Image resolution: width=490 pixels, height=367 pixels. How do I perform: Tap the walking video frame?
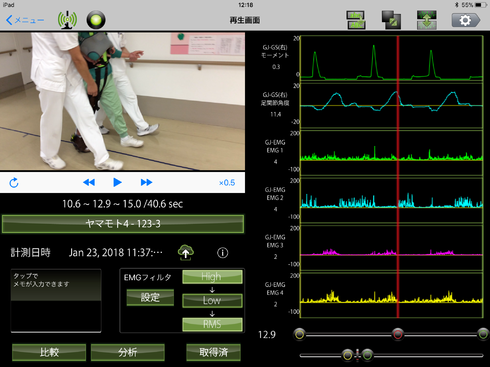[122, 101]
